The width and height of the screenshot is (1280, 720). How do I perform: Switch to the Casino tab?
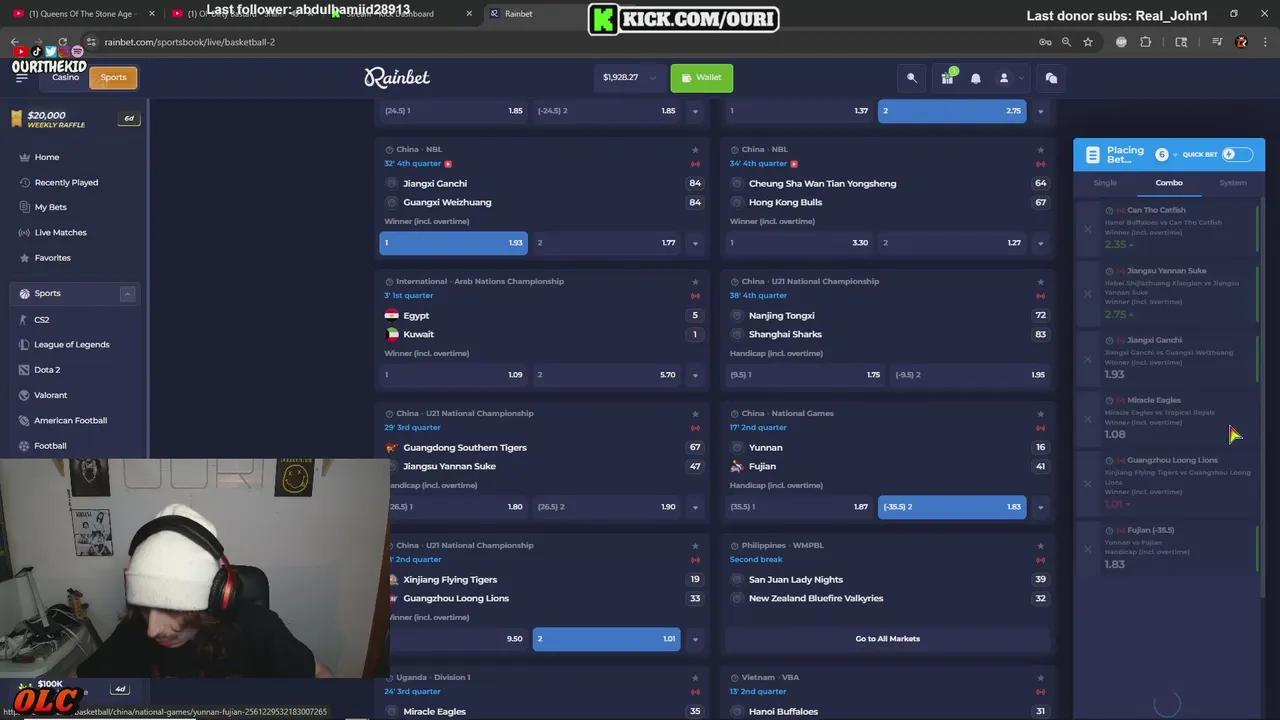pos(65,77)
